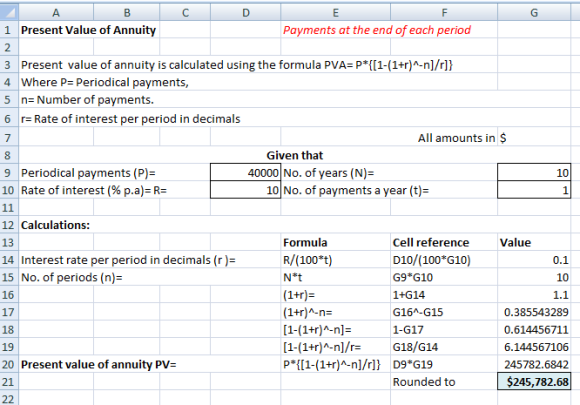Screen dimensions: 580x405
Task: Click the Present Value of Annuity title
Action: coord(88,30)
